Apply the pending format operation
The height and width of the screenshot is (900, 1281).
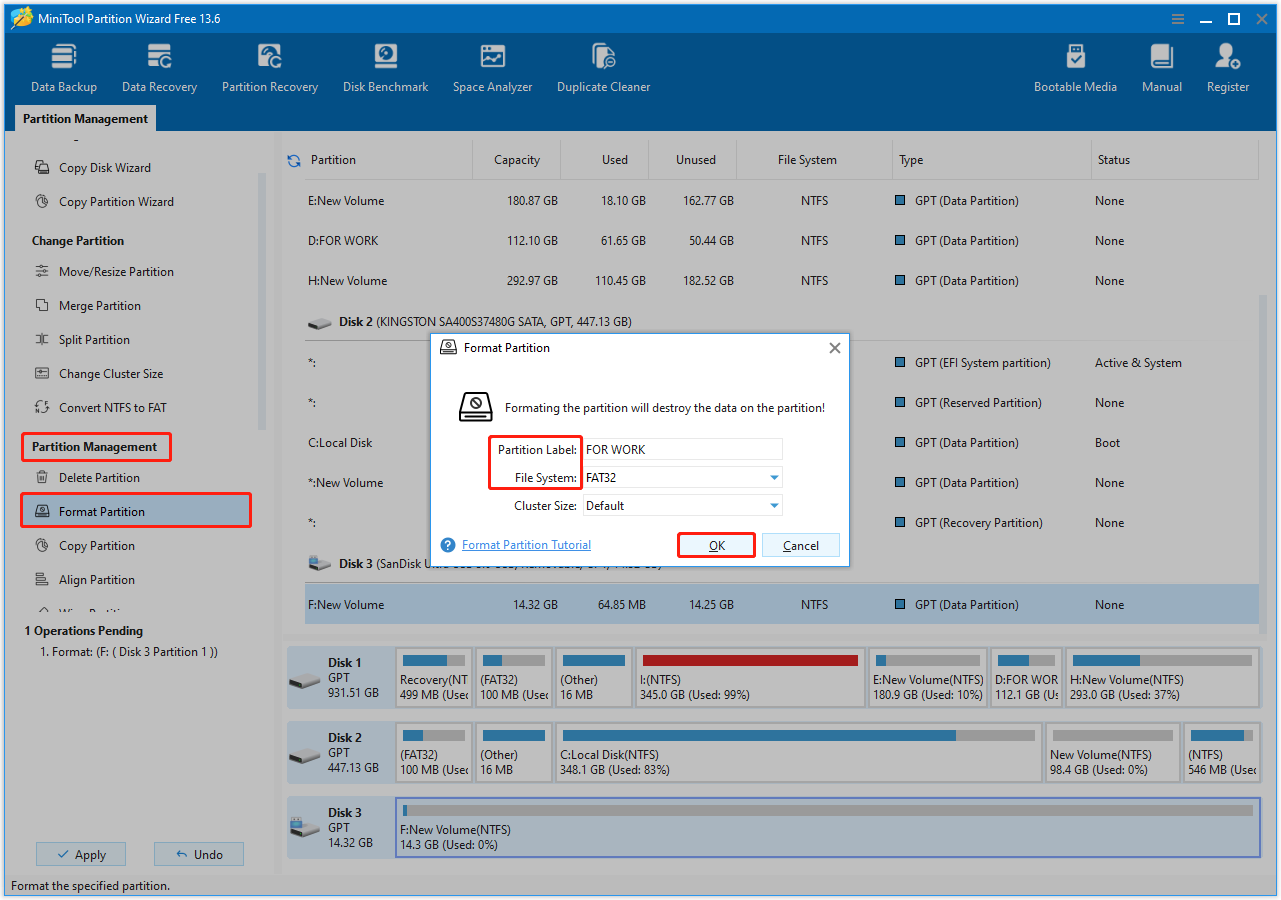(x=80, y=853)
